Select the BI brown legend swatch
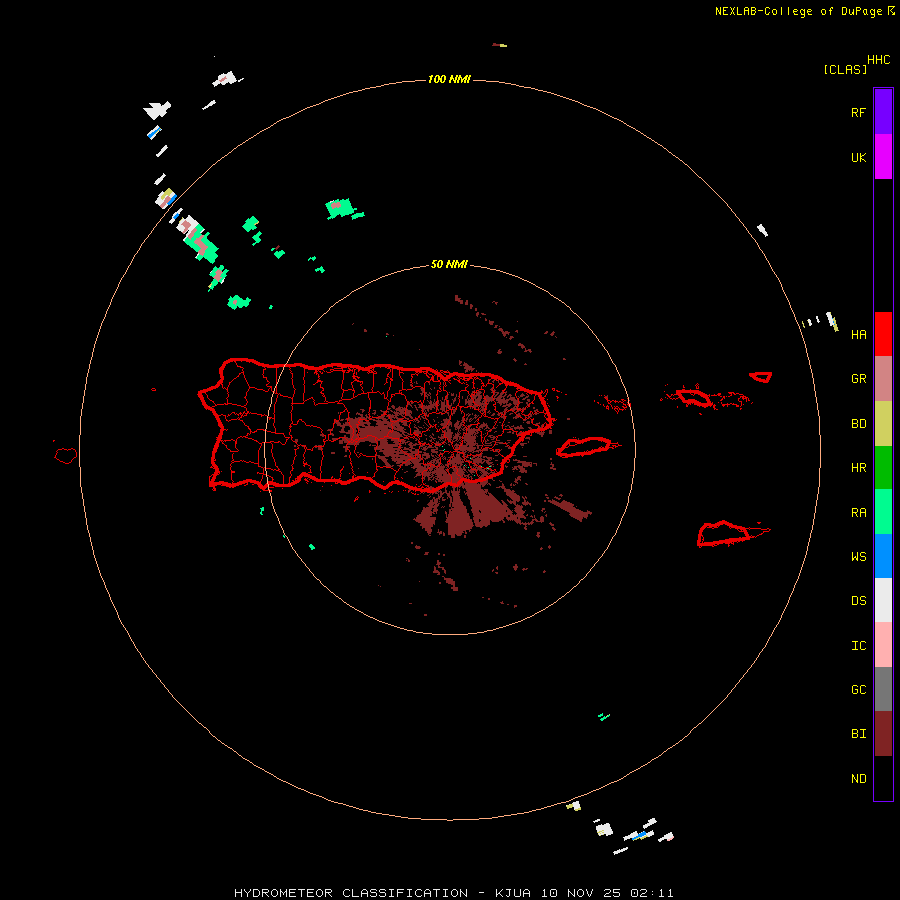This screenshot has height=900, width=900. [883, 734]
